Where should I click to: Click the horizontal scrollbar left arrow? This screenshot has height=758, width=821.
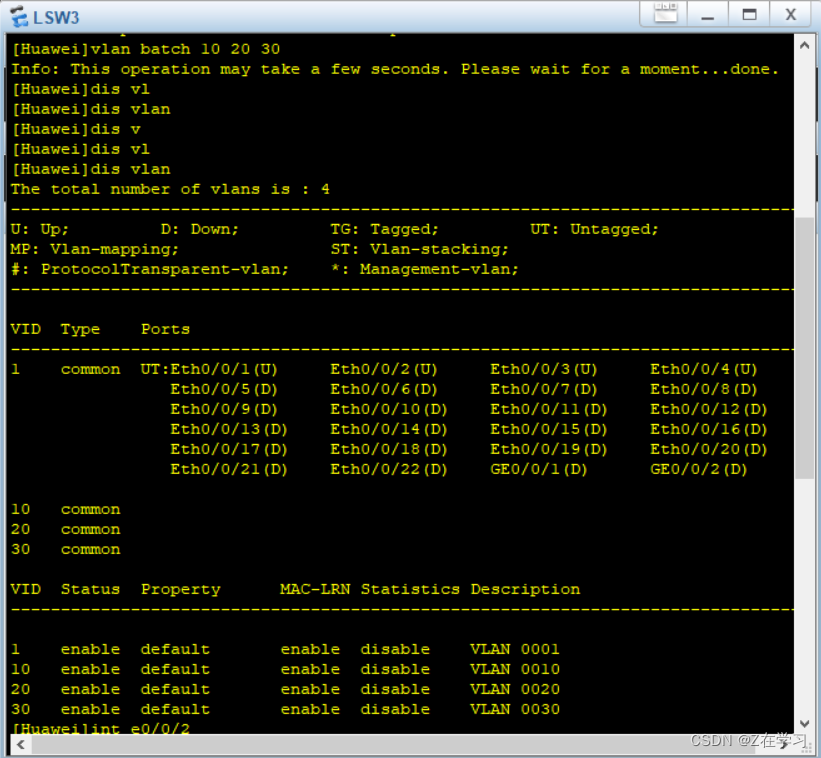pyautogui.click(x=21, y=744)
